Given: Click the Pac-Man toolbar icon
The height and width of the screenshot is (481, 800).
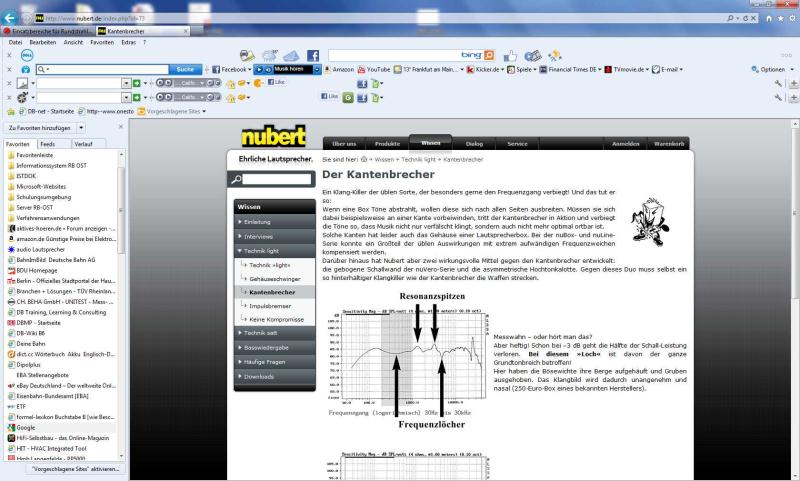Looking at the screenshot, I should (x=258, y=83).
